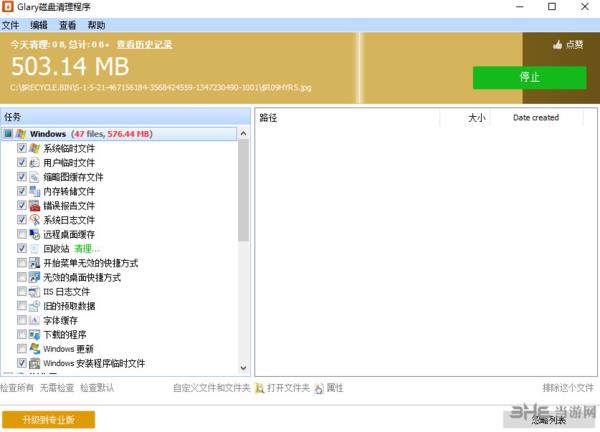600x432 pixels.
Task: Enable the 下载的程序 checkbox
Action: (22, 334)
